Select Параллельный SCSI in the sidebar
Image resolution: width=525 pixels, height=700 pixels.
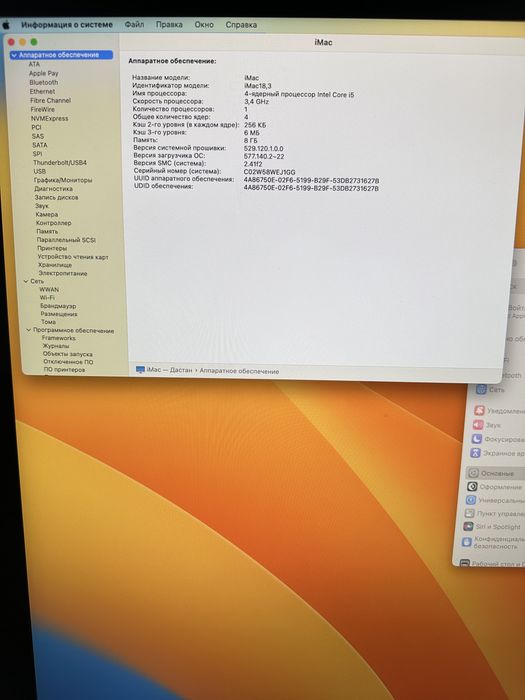point(66,240)
